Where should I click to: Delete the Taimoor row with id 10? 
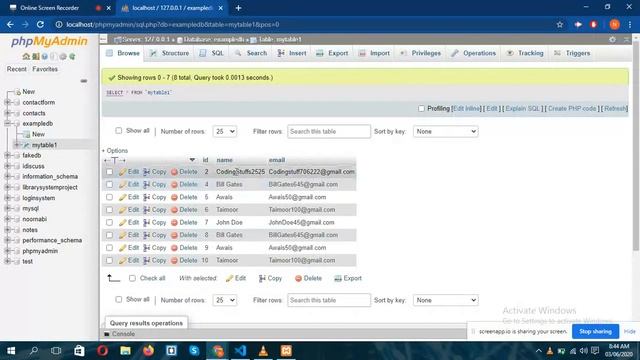[184, 260]
